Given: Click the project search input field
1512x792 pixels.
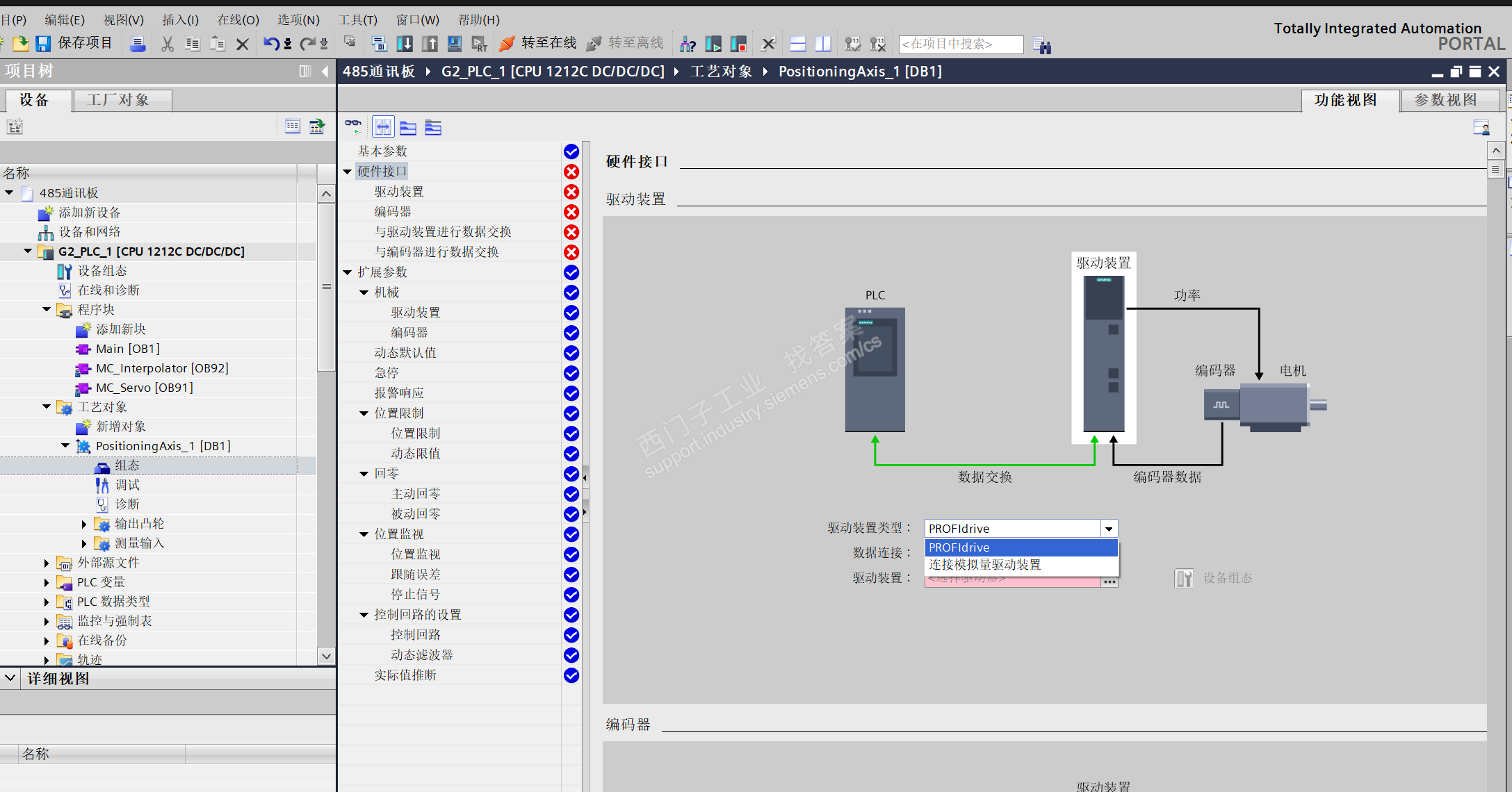Looking at the screenshot, I should point(961,44).
